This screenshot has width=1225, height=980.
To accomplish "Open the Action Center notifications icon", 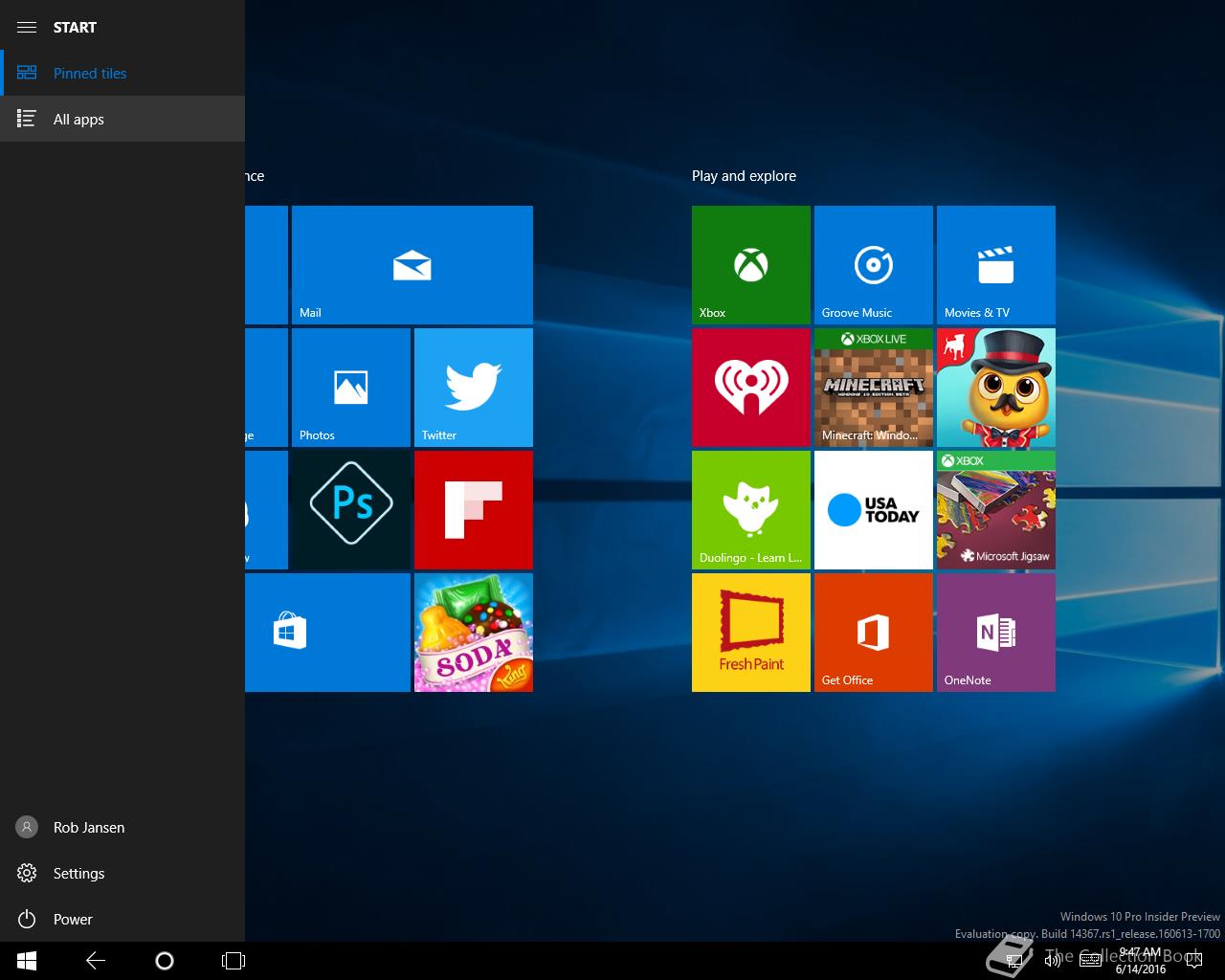I will (x=1192, y=961).
